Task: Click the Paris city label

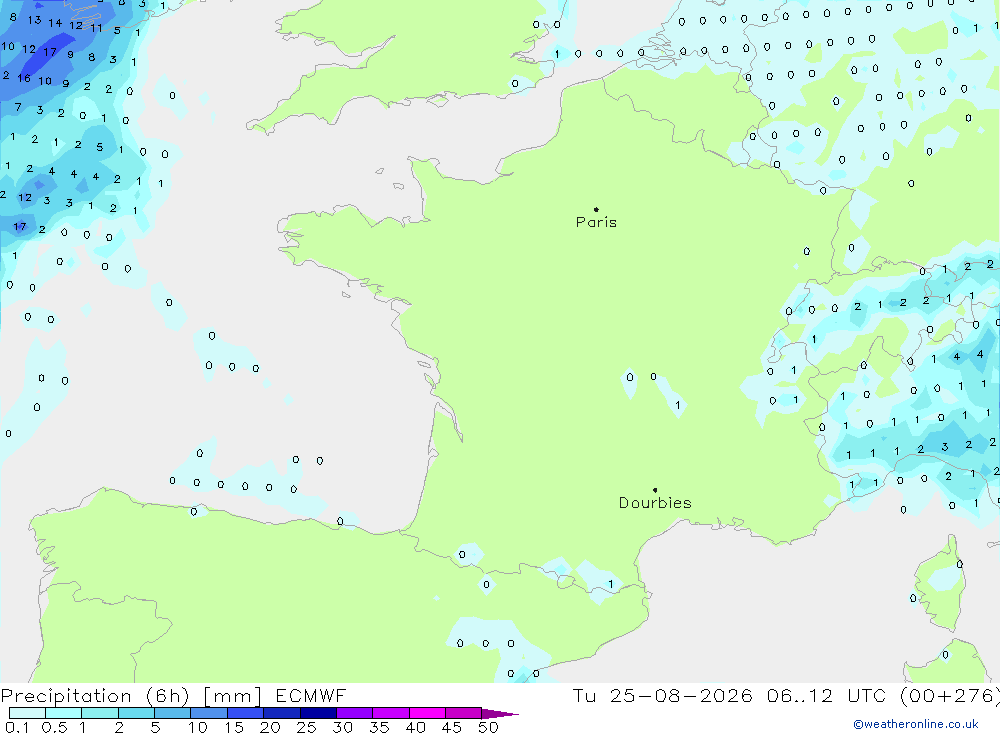Action: tap(596, 222)
